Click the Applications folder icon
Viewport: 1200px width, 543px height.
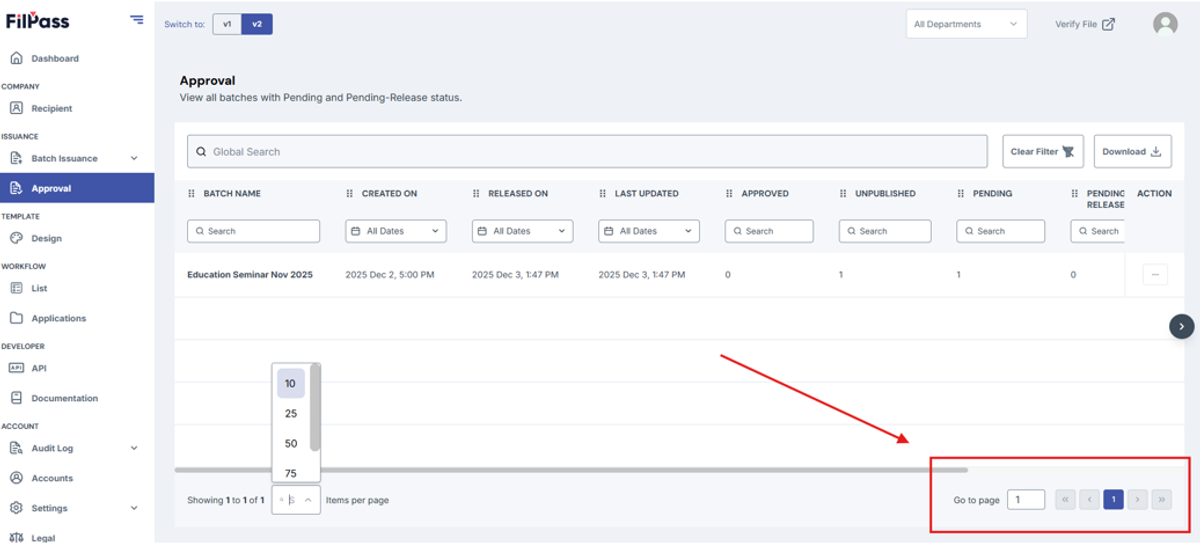(16, 318)
